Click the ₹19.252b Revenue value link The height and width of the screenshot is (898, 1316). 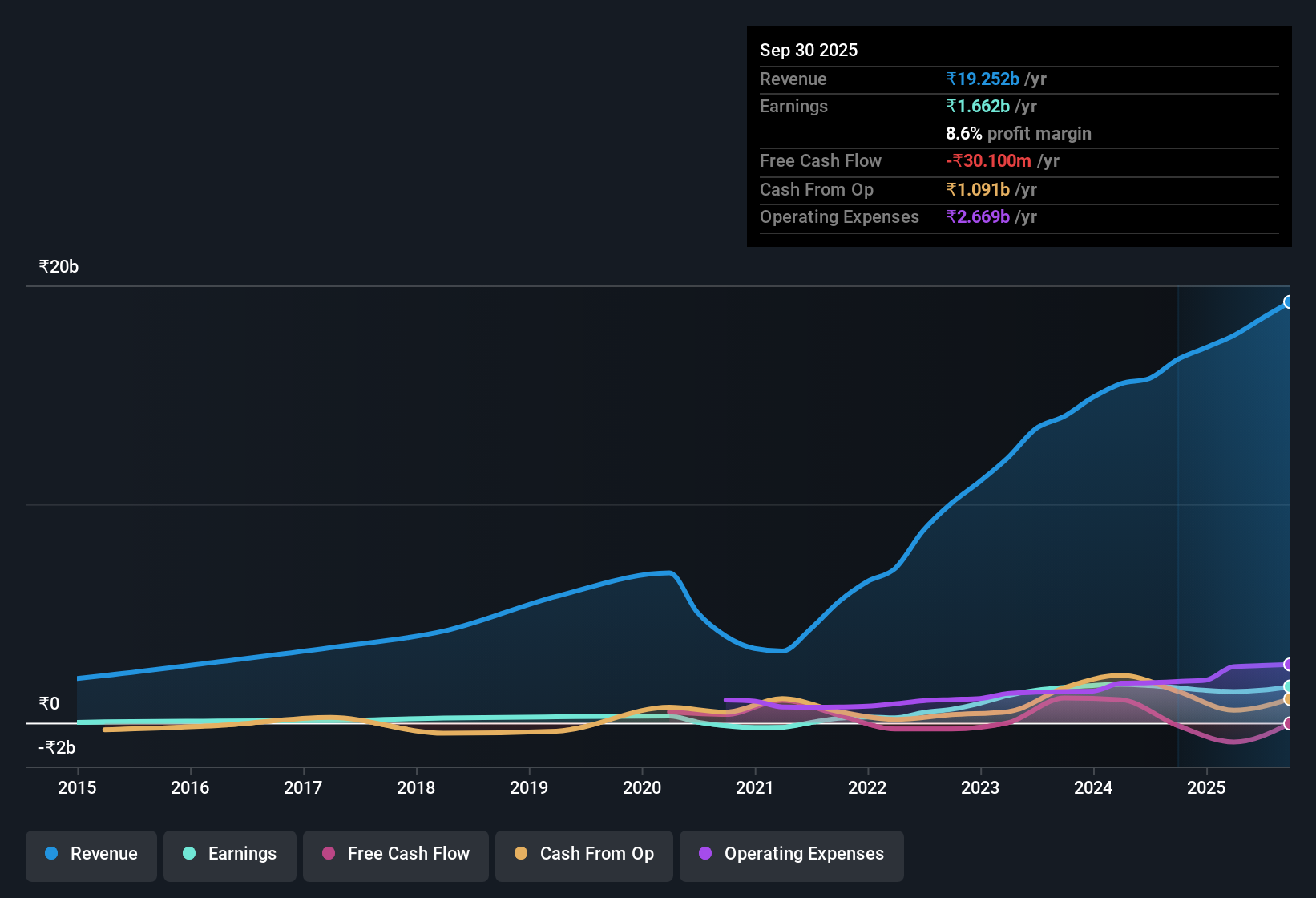pyautogui.click(x=982, y=79)
